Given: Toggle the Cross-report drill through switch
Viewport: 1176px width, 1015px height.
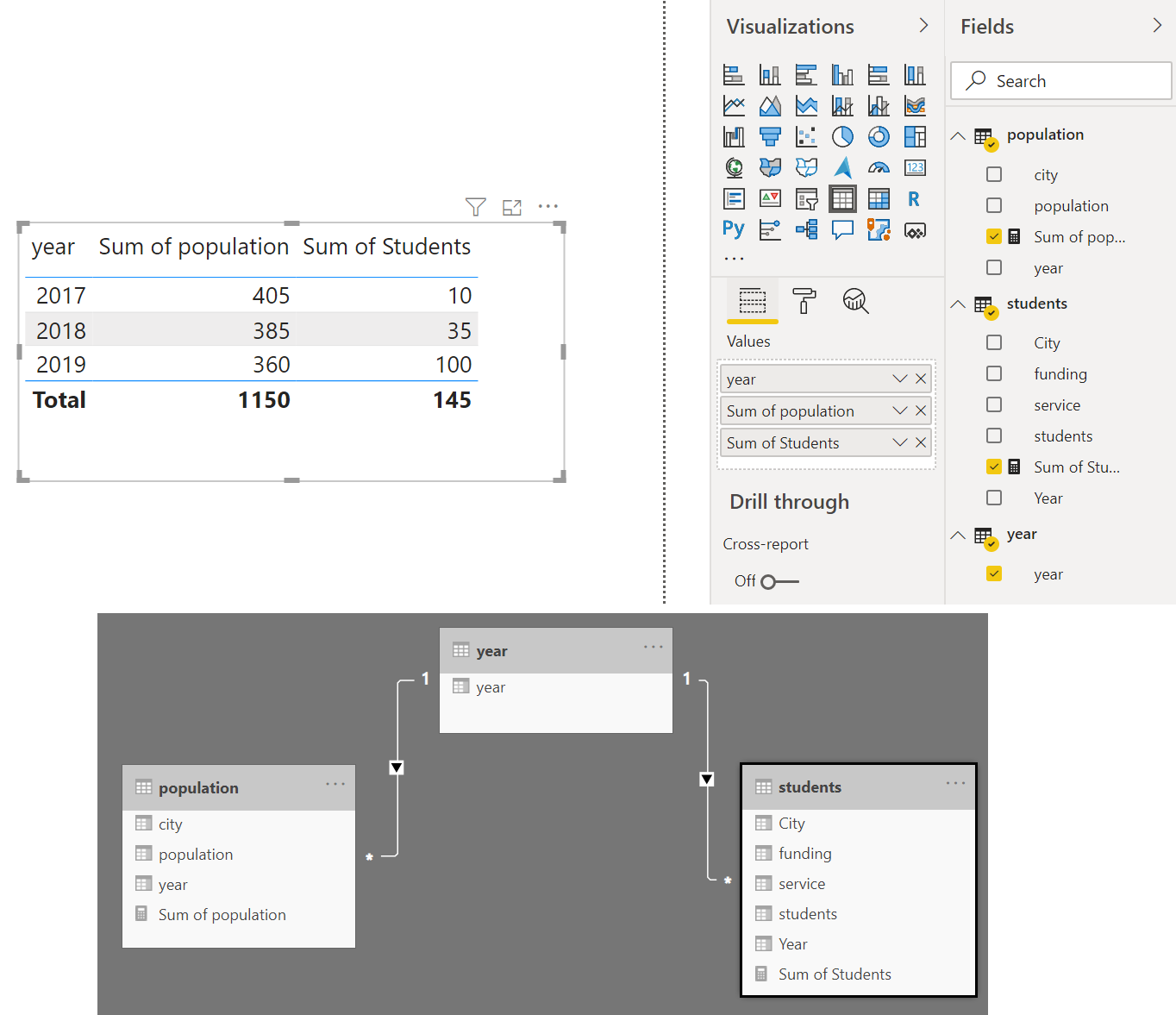Looking at the screenshot, I should (779, 581).
